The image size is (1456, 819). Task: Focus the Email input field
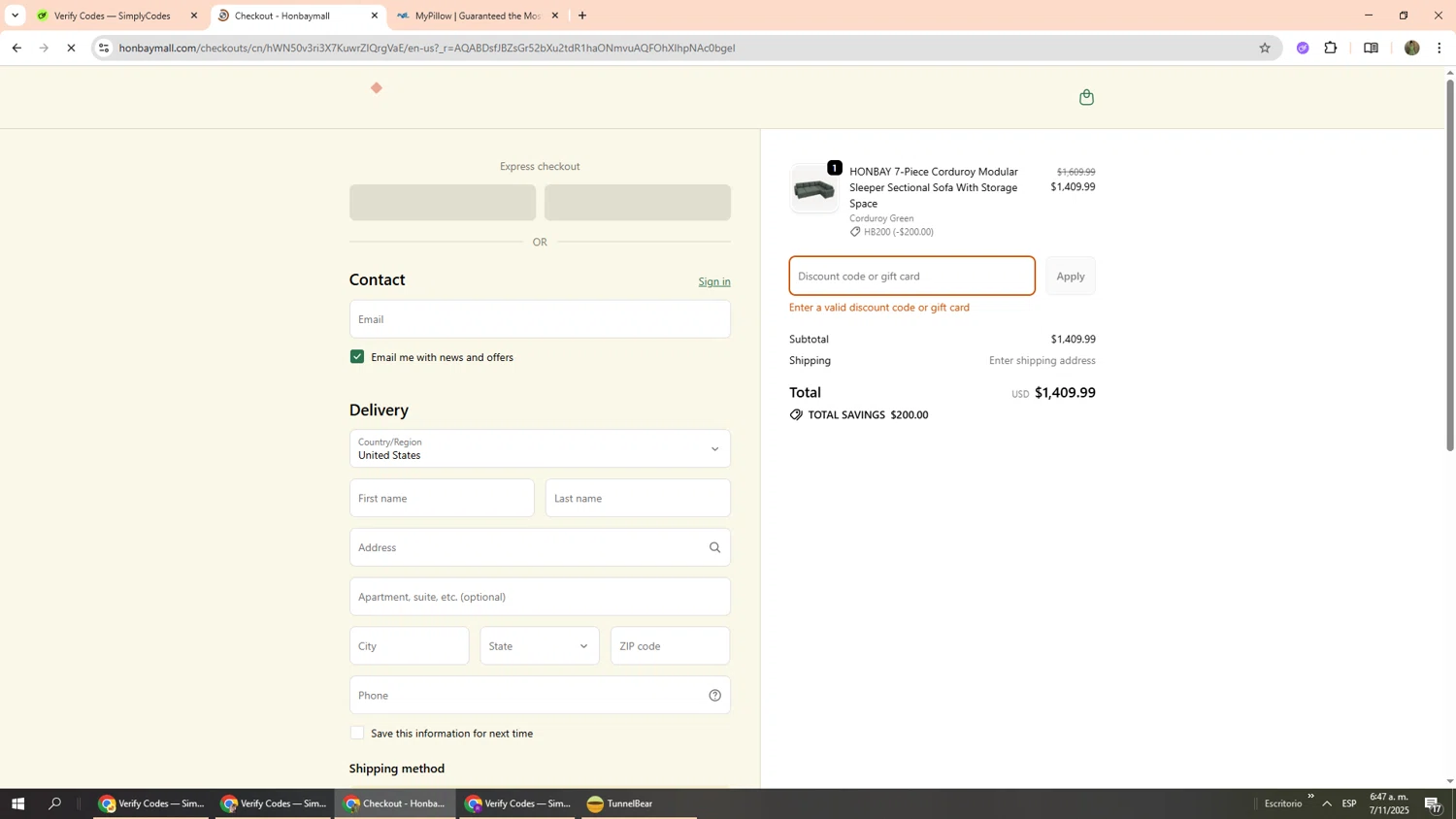[540, 319]
